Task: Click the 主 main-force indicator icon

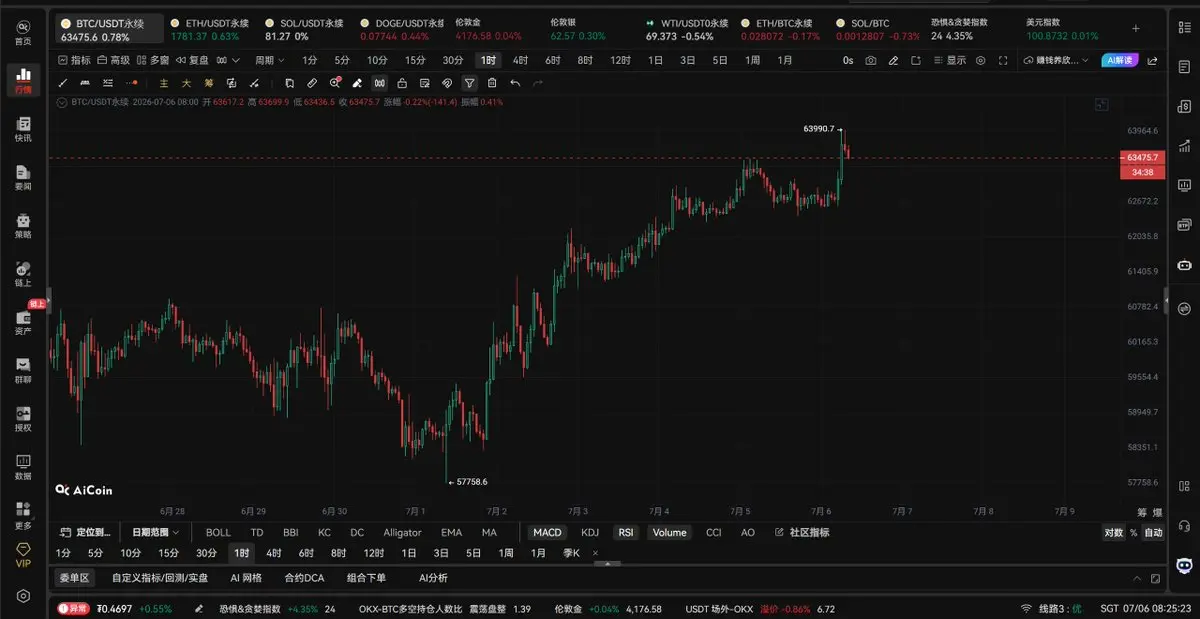Action: (x=163, y=83)
